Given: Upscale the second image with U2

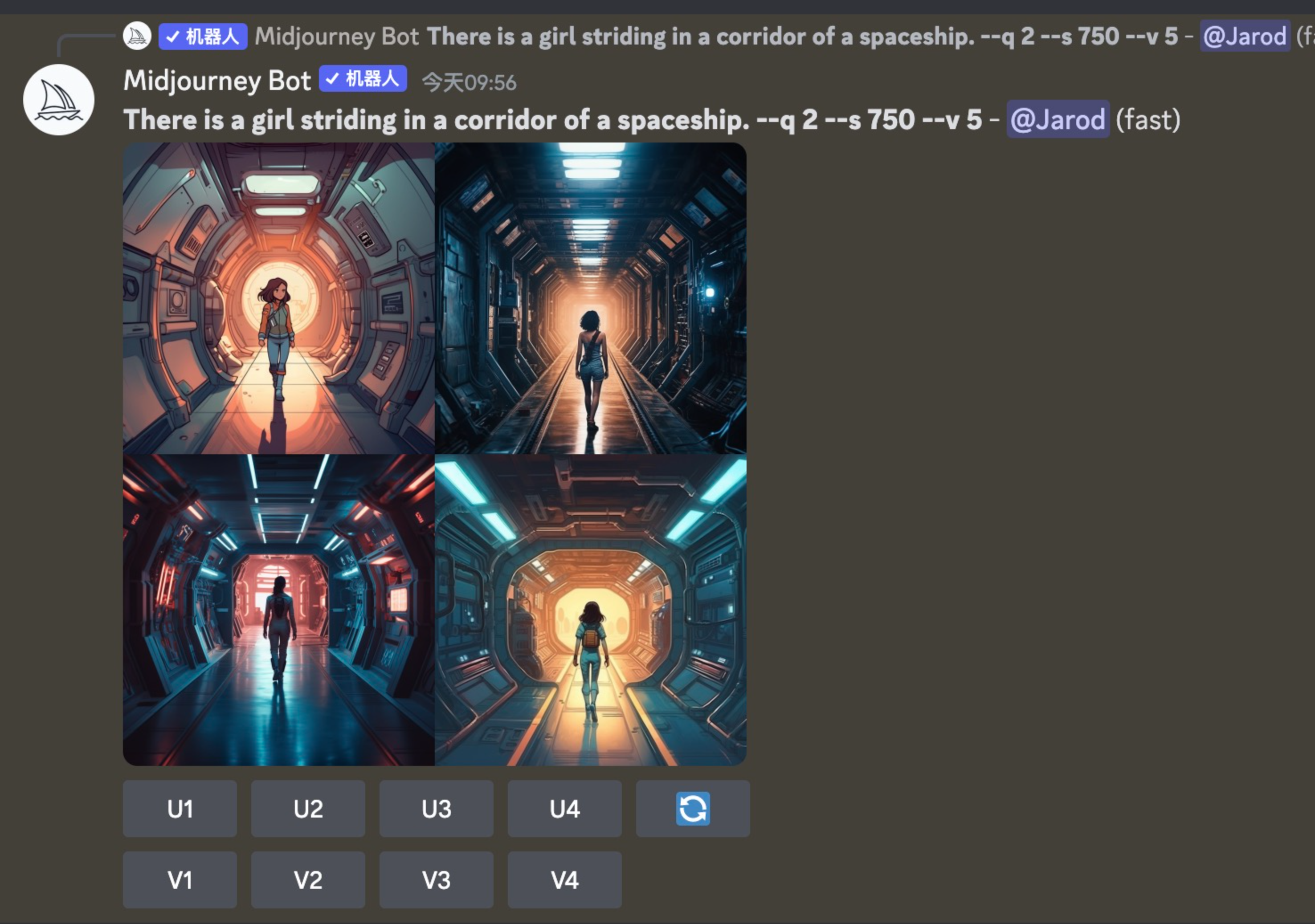Looking at the screenshot, I should 308,809.
